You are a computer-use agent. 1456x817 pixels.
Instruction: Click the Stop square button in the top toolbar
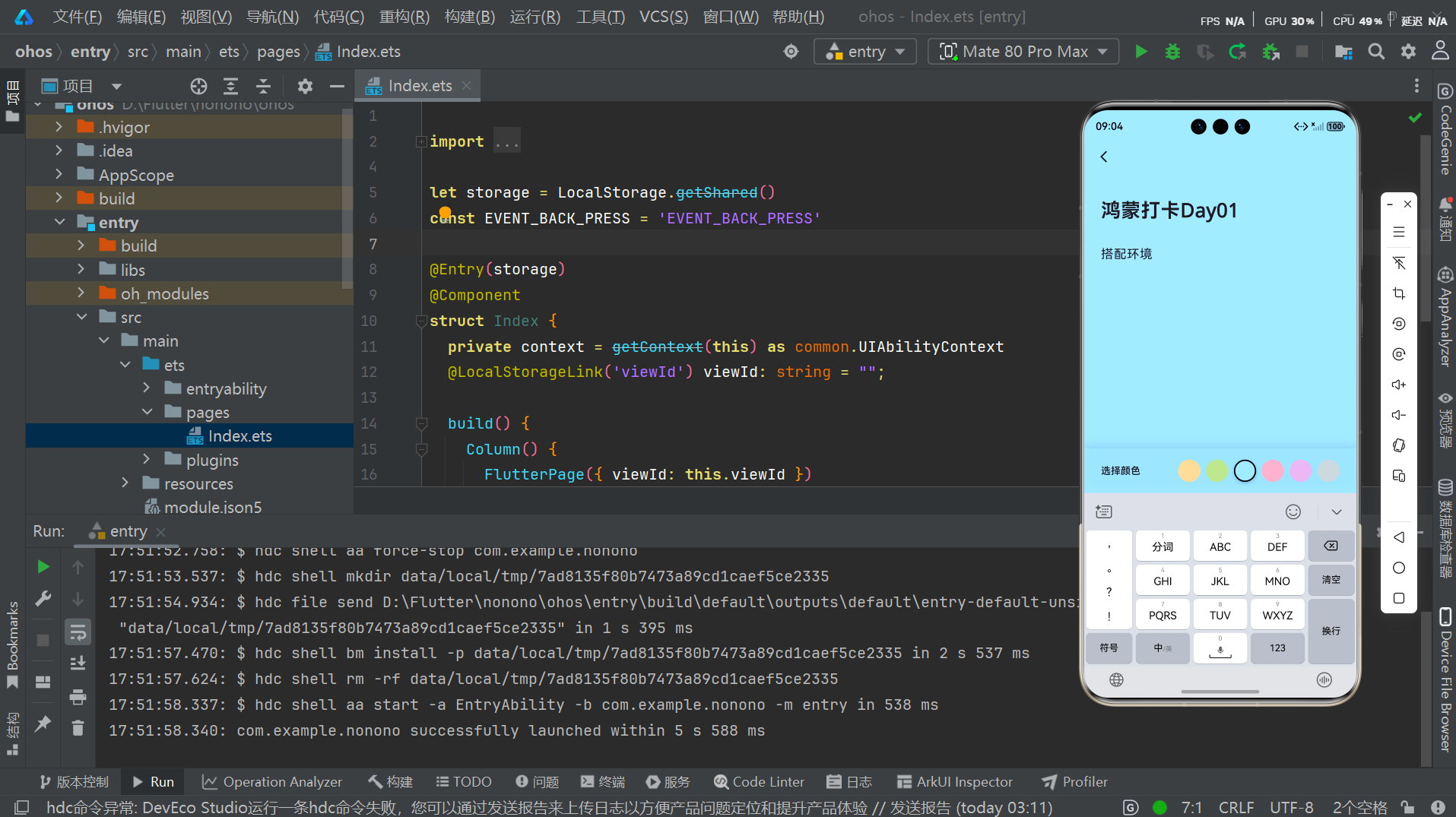(x=1302, y=52)
